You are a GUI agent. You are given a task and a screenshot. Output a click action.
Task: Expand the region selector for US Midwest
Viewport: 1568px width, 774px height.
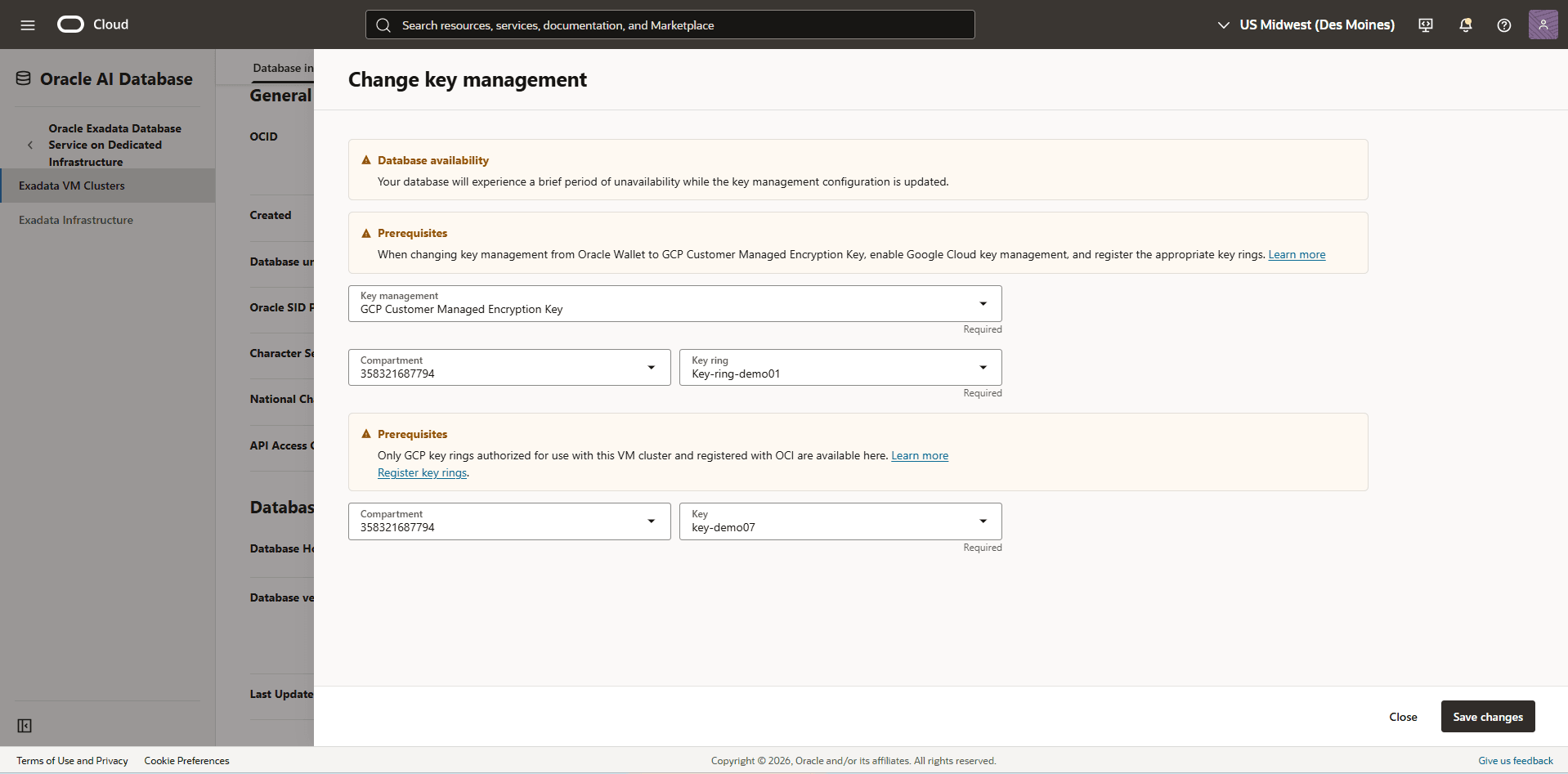tap(1222, 25)
